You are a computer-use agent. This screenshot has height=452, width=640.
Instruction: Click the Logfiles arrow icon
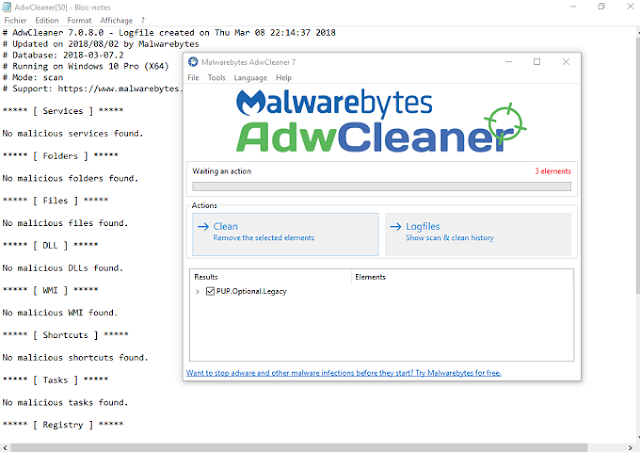(396, 227)
